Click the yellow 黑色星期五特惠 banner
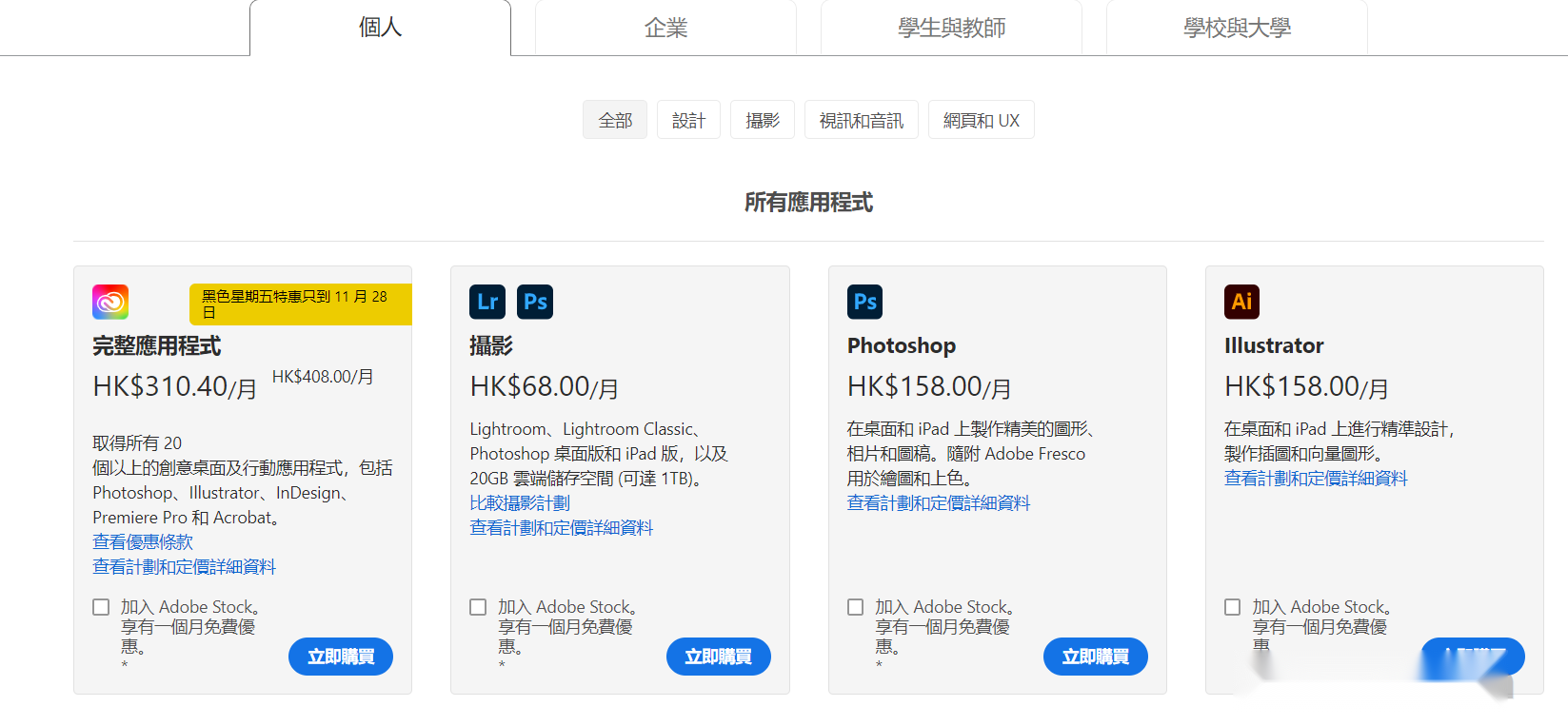Viewport: 1568px width, 726px height. (301, 304)
